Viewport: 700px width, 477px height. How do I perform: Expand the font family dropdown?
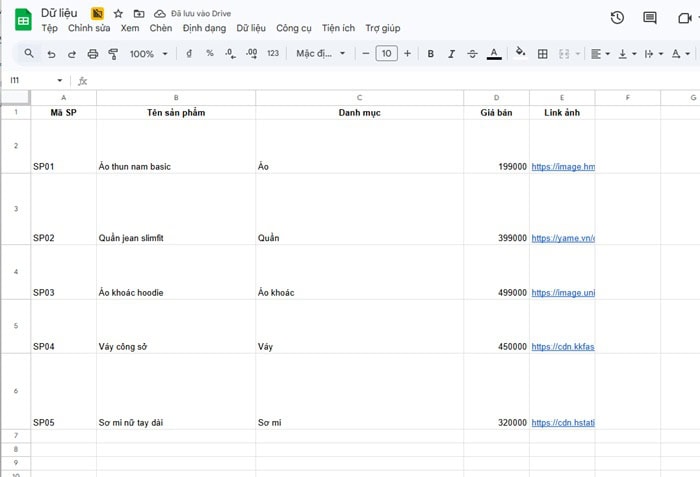tap(320, 54)
